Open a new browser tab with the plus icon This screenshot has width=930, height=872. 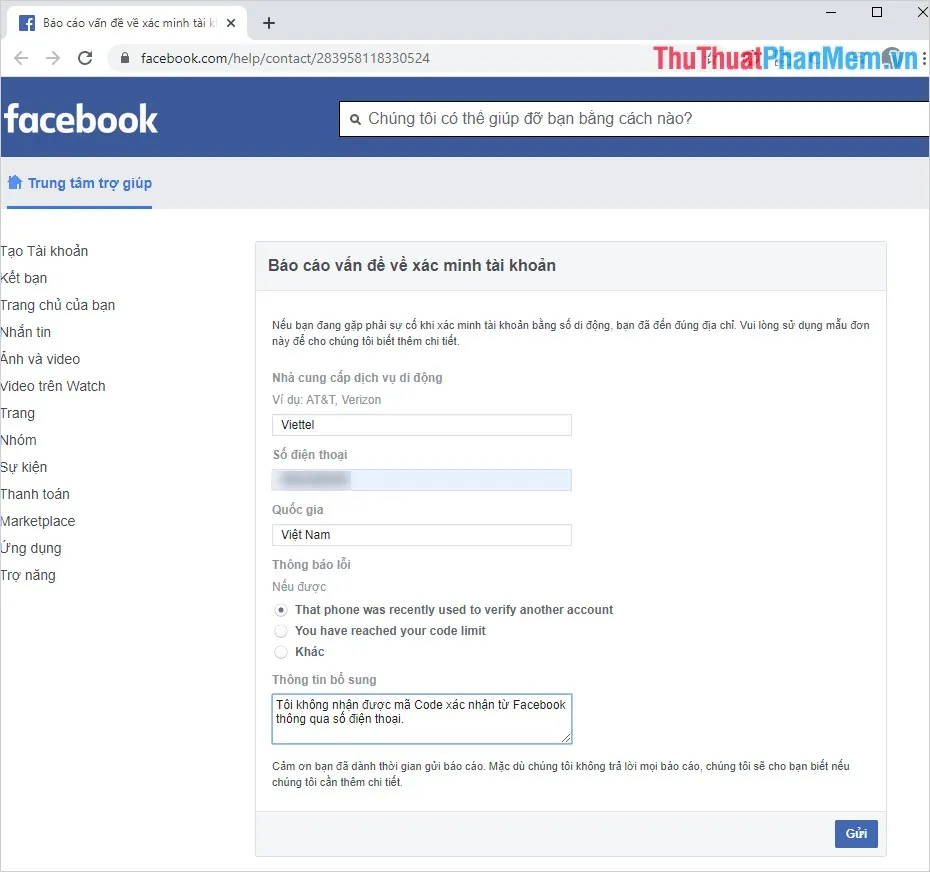point(268,22)
